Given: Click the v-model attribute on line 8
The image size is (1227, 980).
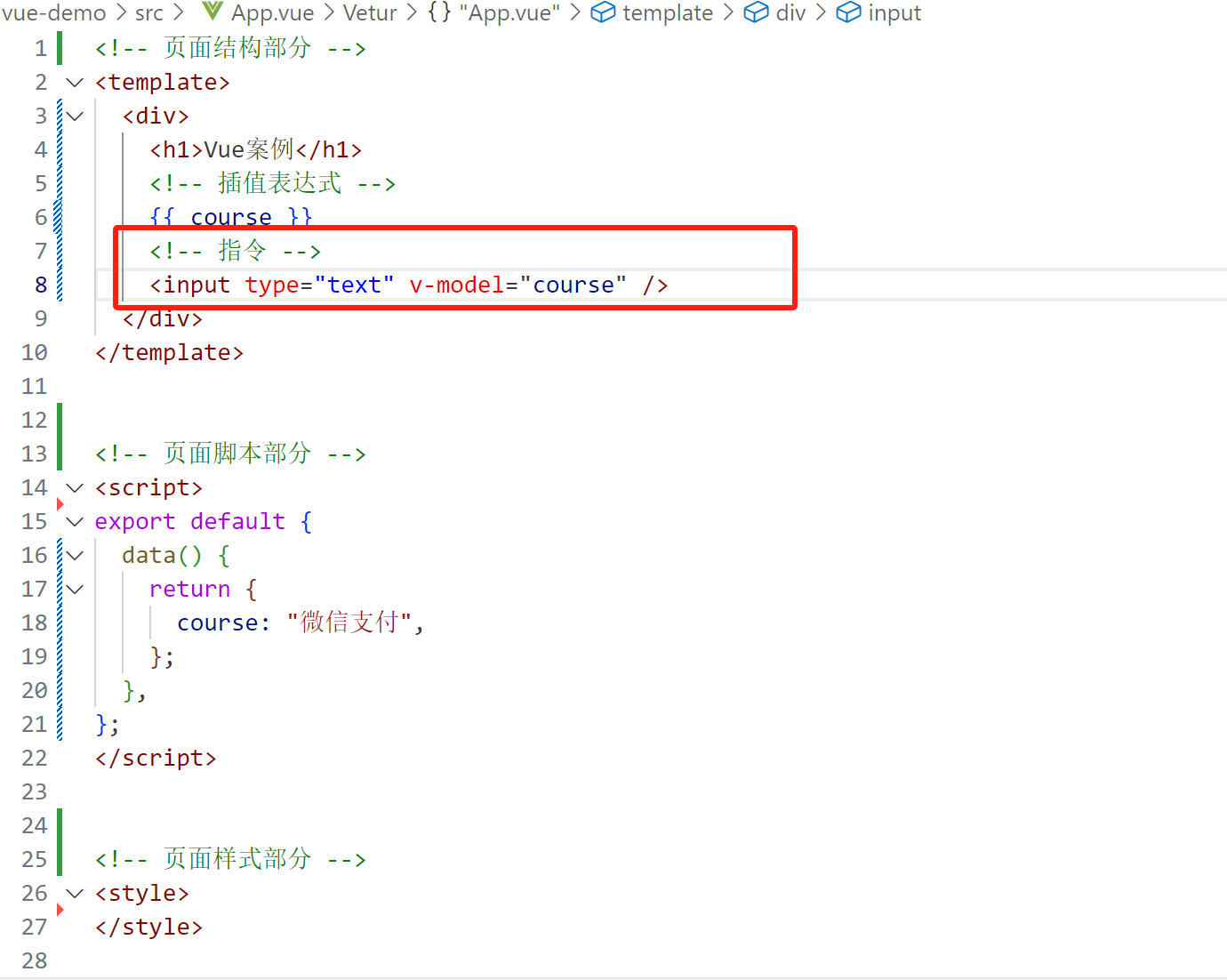Looking at the screenshot, I should pyautogui.click(x=457, y=285).
